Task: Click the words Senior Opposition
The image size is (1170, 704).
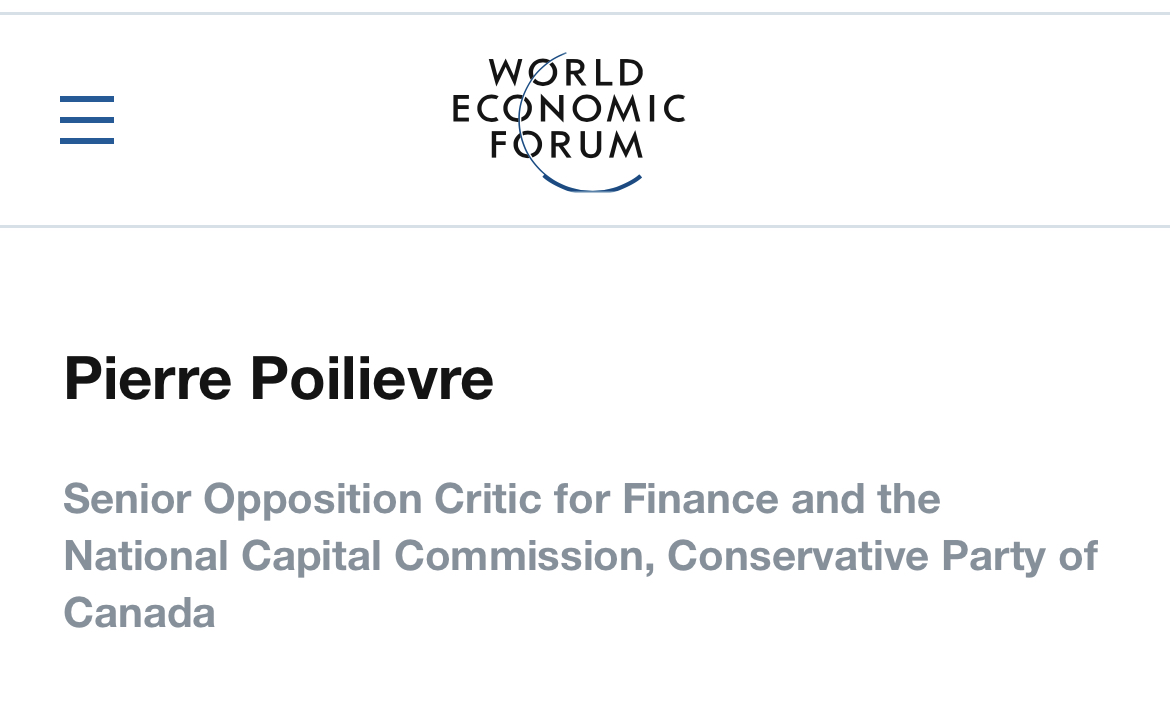Action: [x=243, y=499]
